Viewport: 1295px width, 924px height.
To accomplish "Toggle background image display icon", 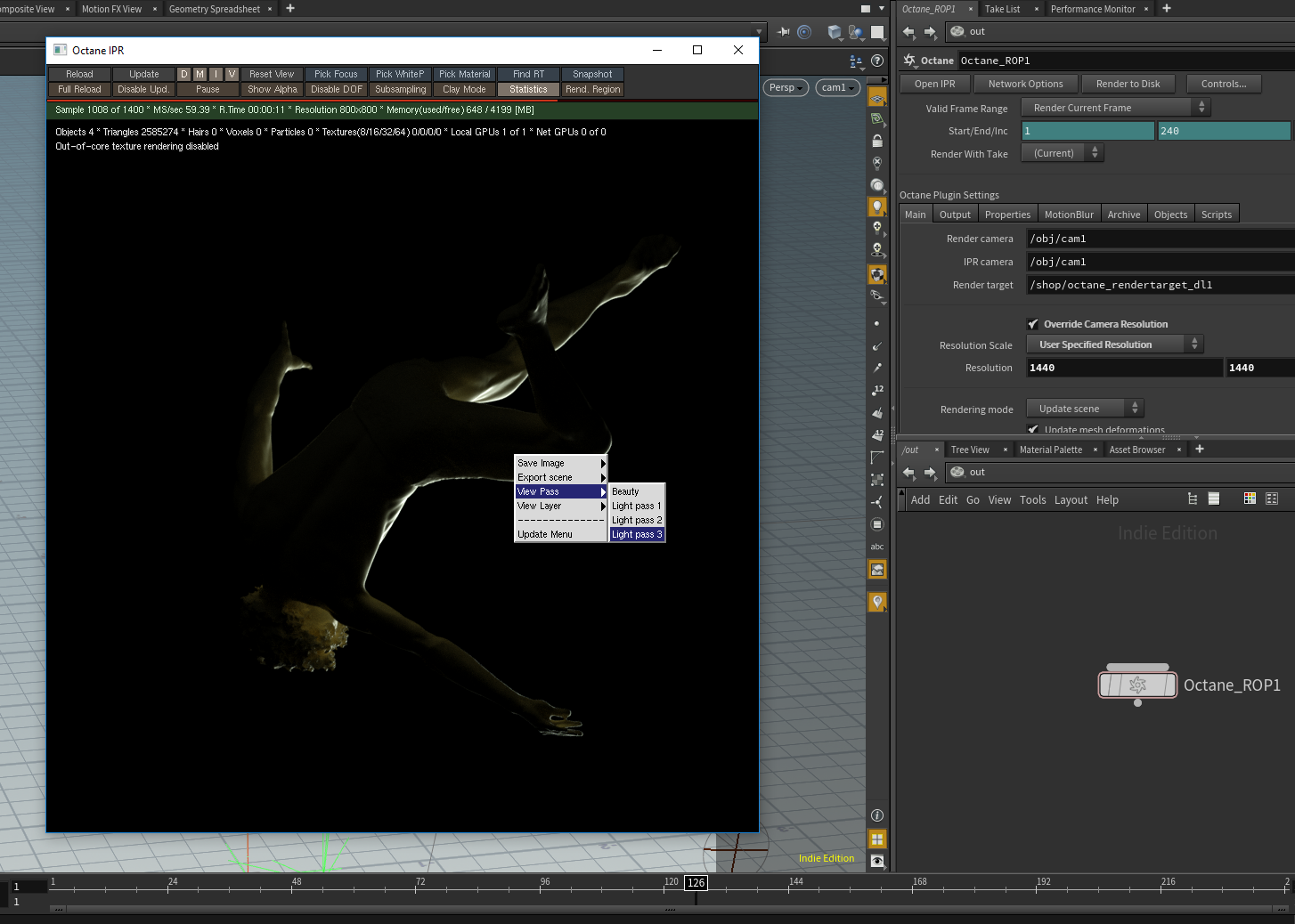I will (877, 570).
